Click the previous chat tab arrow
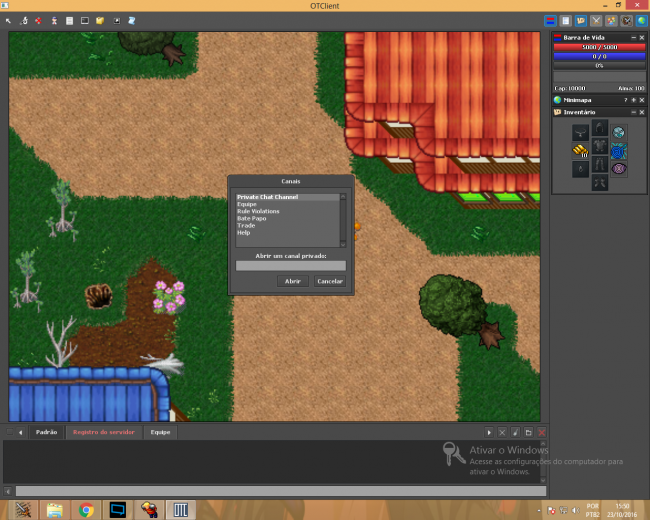 click(20, 433)
